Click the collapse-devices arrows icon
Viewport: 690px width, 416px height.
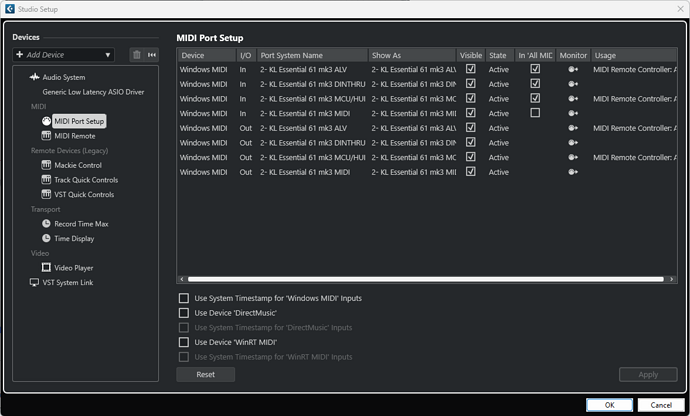(x=152, y=55)
